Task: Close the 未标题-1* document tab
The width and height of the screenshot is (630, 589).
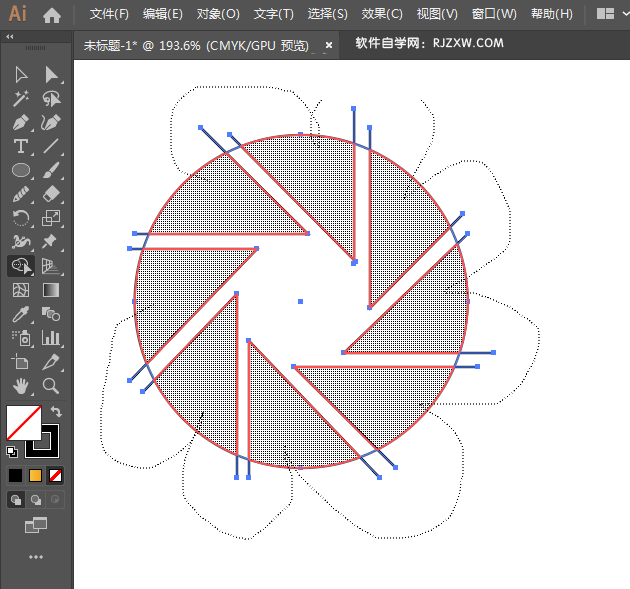Action: (x=329, y=45)
